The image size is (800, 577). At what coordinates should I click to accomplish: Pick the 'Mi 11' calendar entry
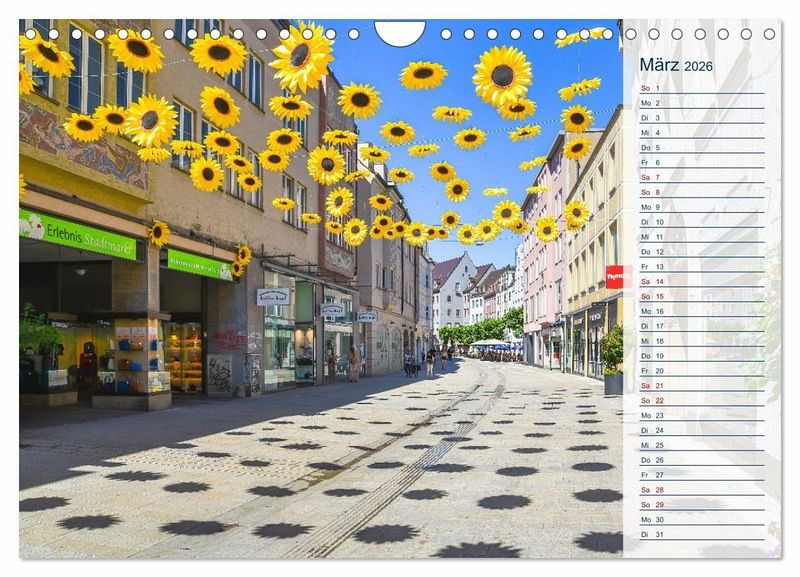pyautogui.click(x=702, y=237)
